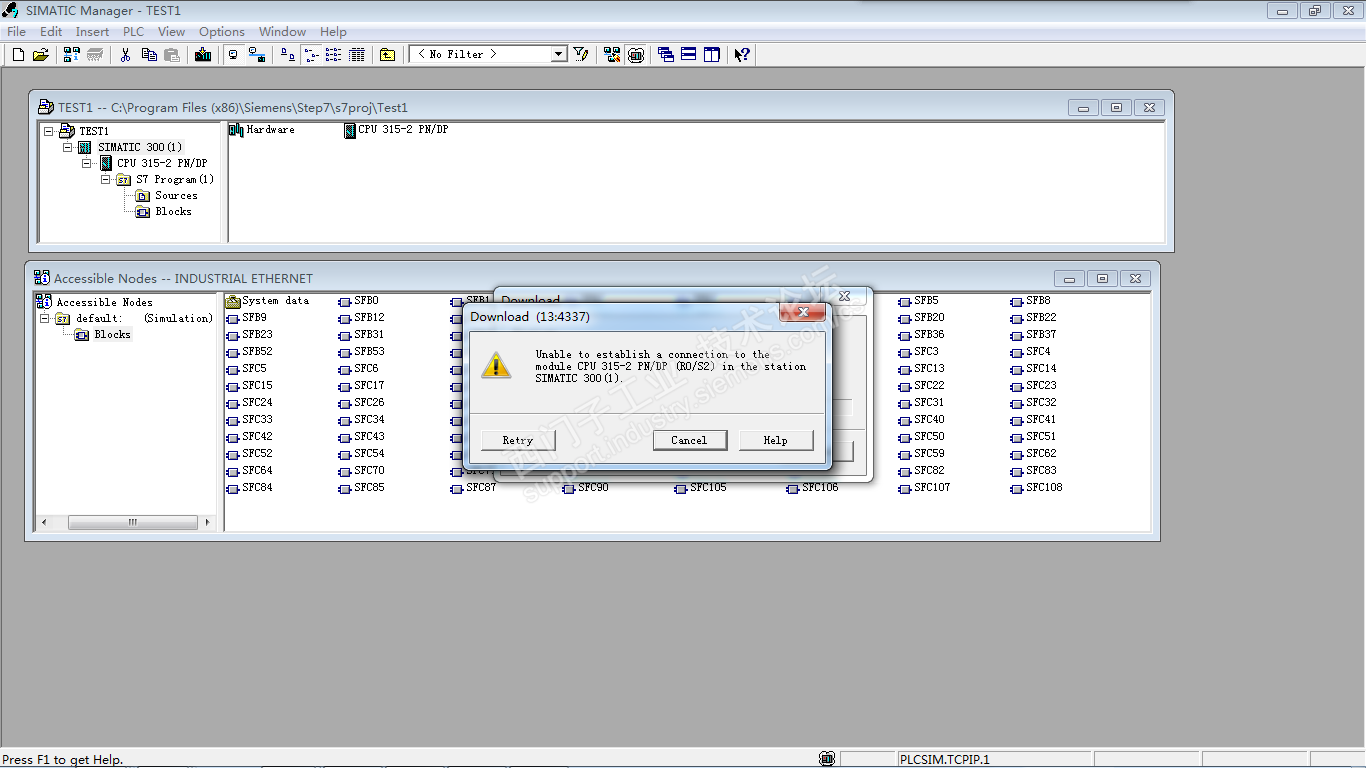
Task: Open the Window menu
Action: (283, 32)
